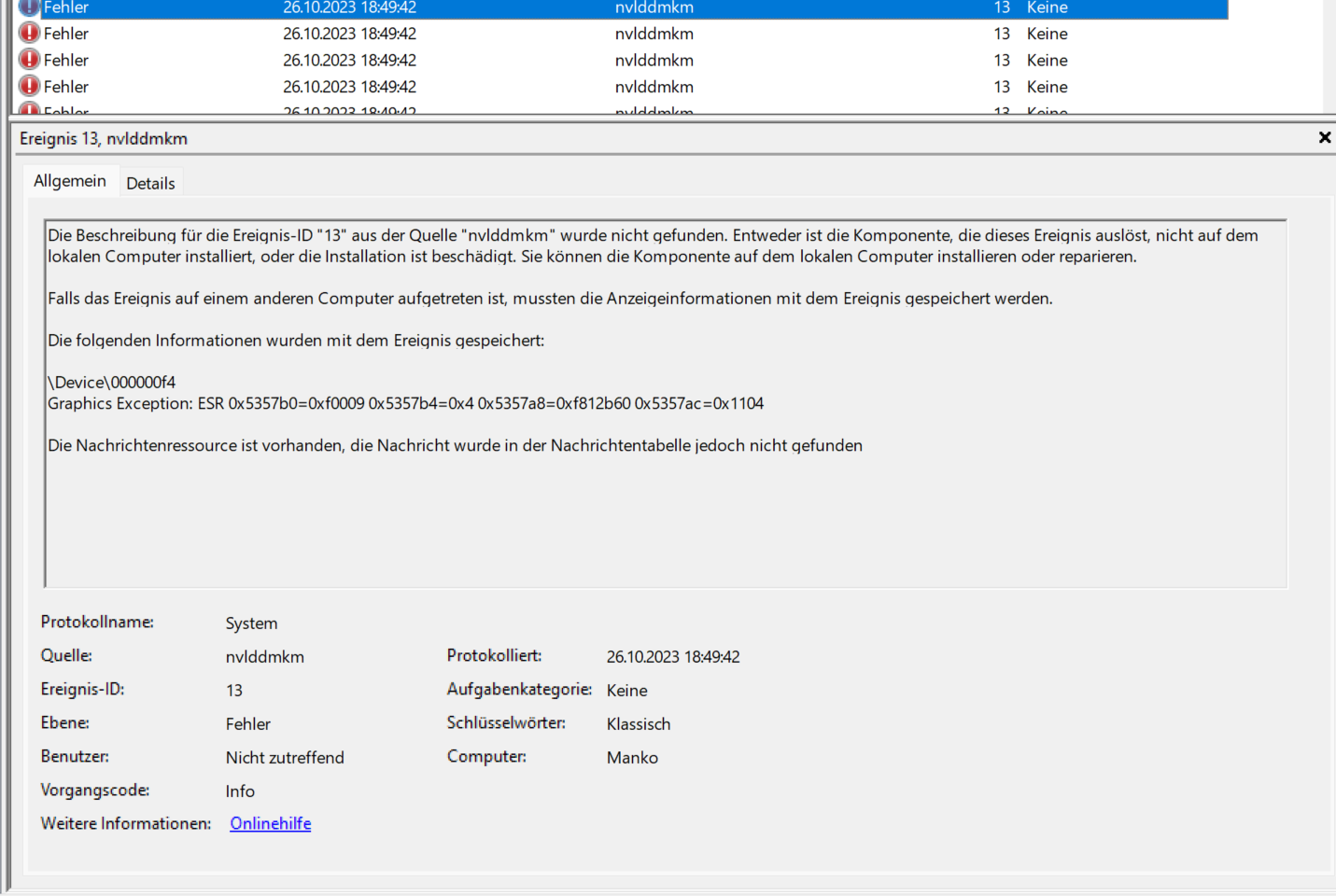Close the Ereignis 13 details pane

pyautogui.click(x=1324, y=137)
